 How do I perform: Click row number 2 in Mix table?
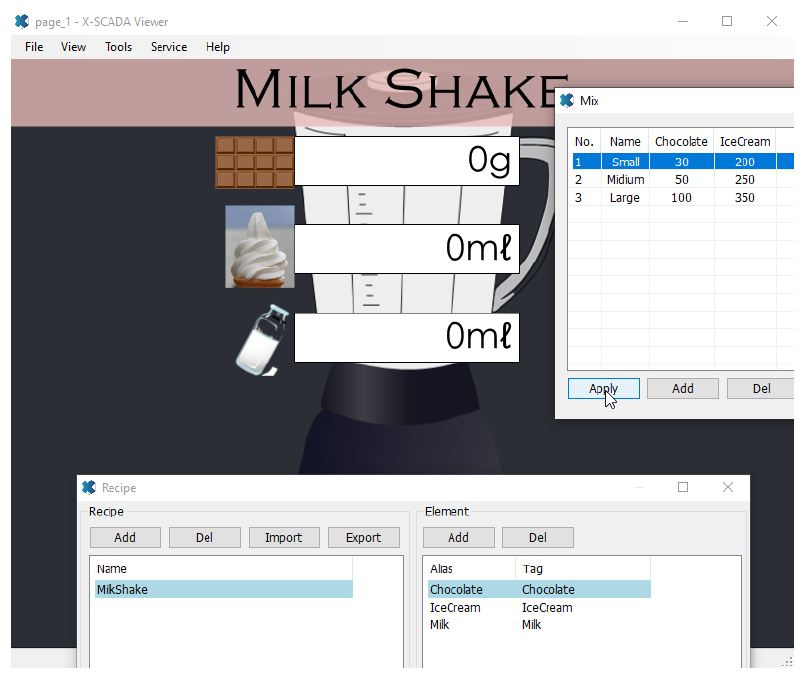(579, 179)
